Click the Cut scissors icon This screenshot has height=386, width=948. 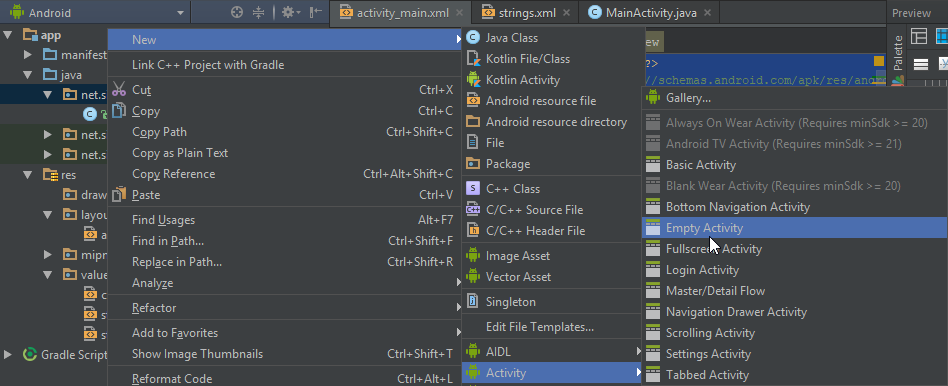(119, 90)
